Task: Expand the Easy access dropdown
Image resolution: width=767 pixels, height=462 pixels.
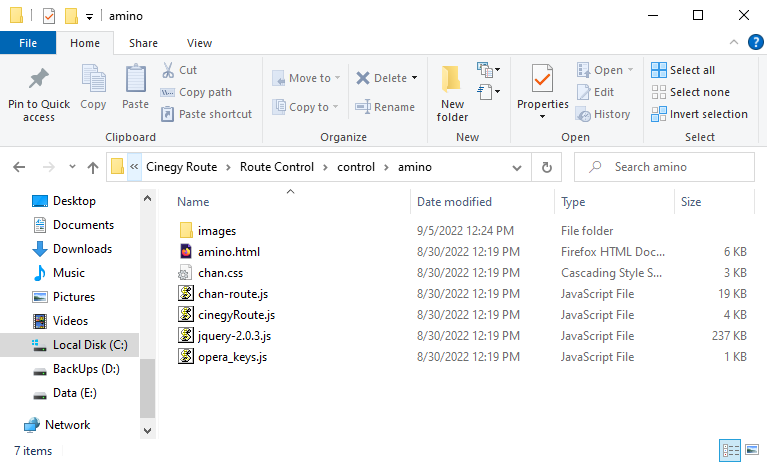Action: [x=488, y=92]
